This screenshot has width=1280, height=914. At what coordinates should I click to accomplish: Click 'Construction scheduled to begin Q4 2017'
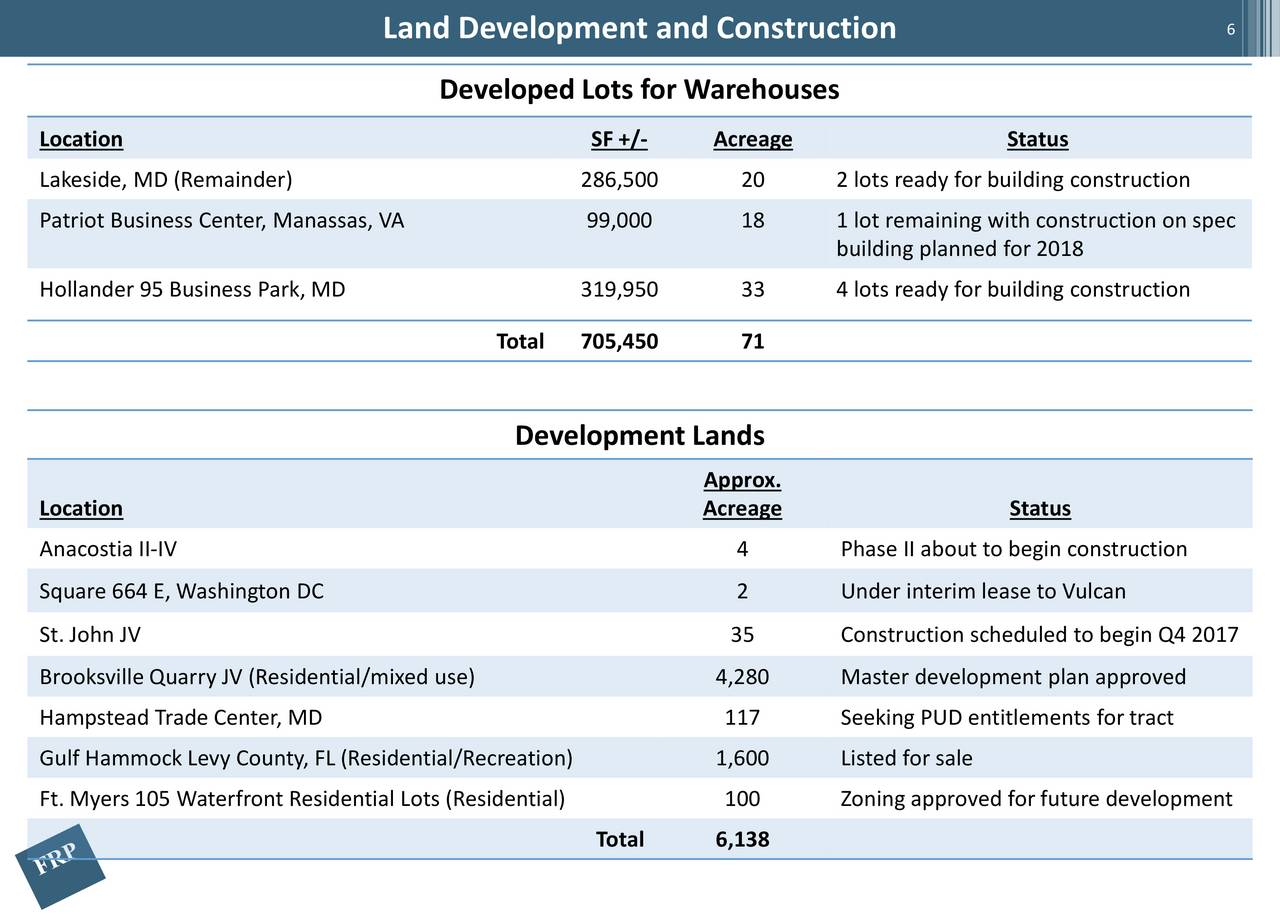(1040, 636)
